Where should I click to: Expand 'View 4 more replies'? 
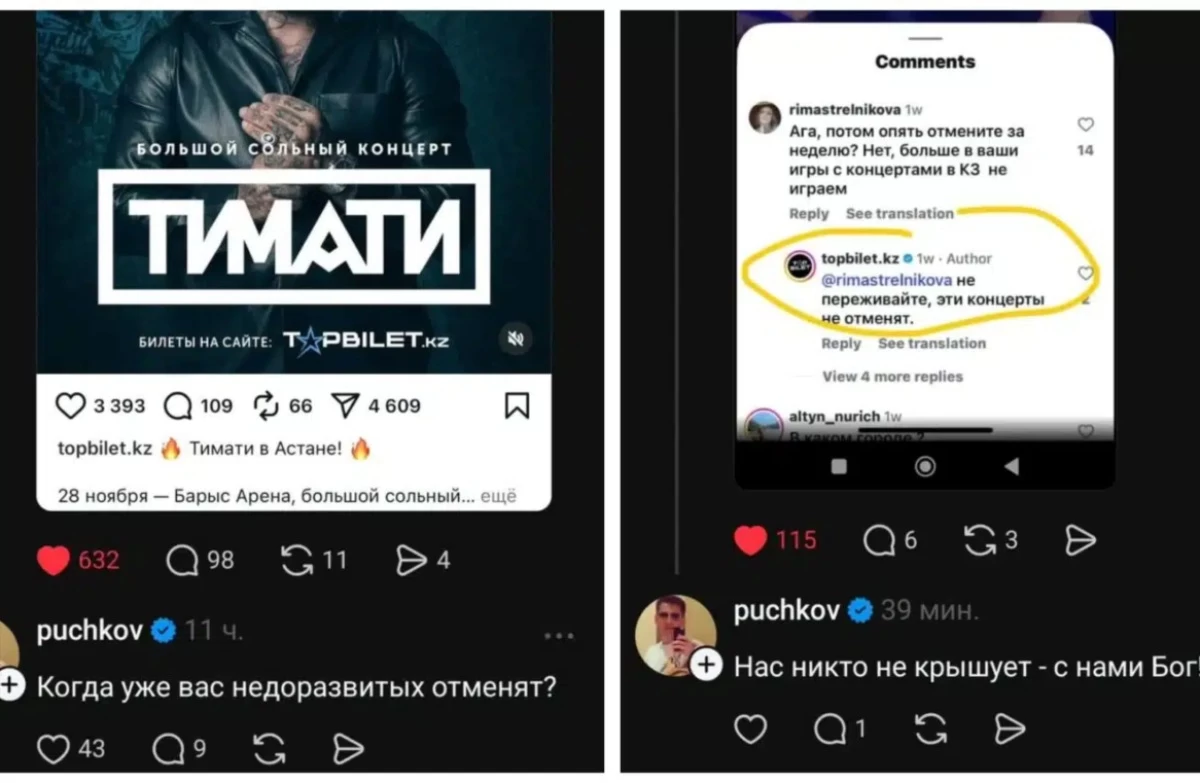tap(892, 376)
